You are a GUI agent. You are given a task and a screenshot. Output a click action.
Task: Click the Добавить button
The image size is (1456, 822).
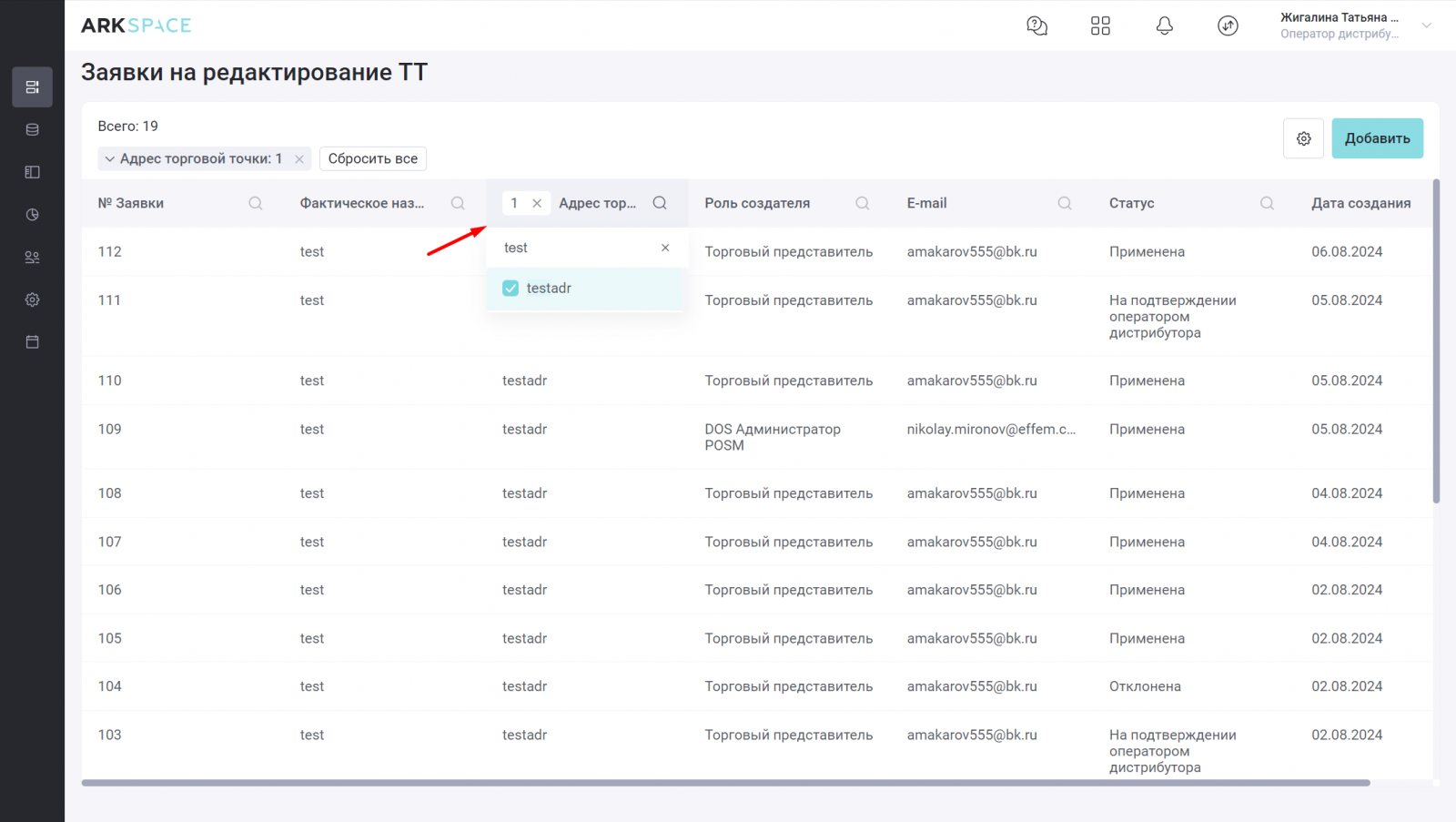[1377, 138]
